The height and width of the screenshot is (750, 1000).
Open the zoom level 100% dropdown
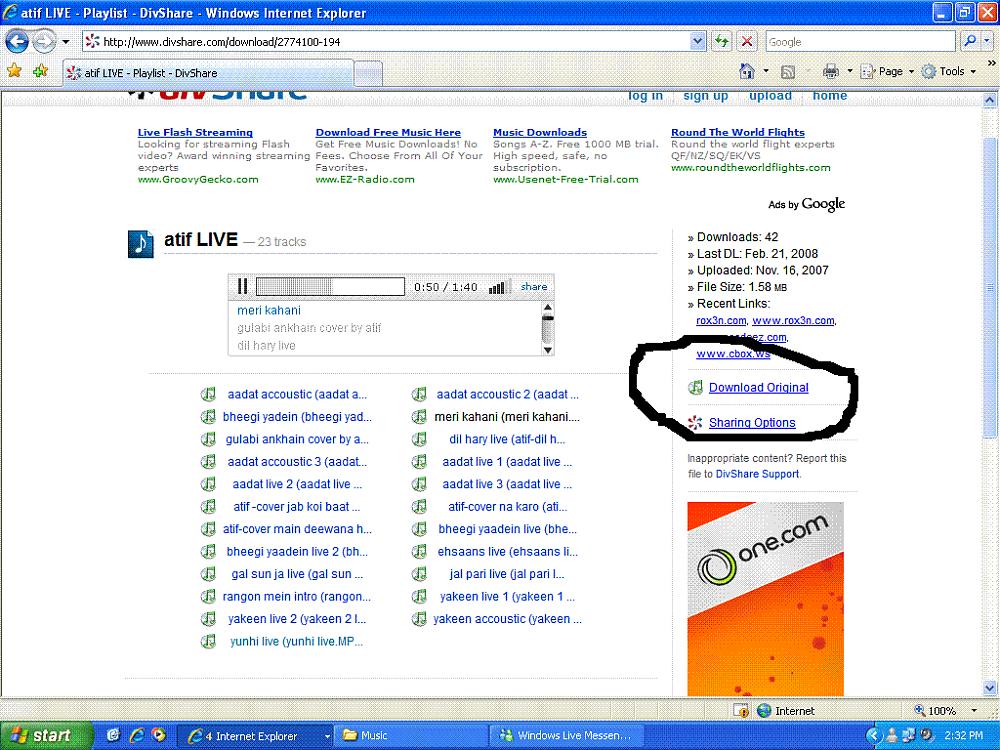coord(973,710)
